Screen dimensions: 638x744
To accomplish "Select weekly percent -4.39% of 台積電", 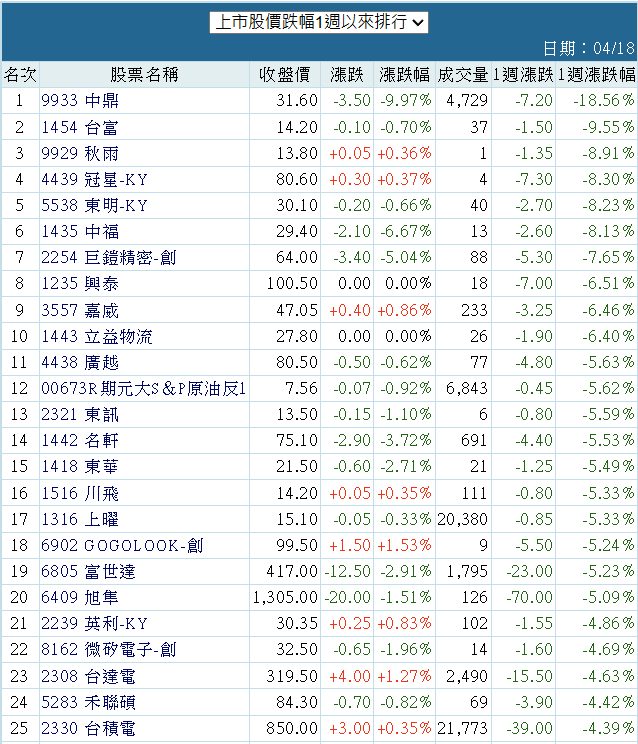I will 608,728.
